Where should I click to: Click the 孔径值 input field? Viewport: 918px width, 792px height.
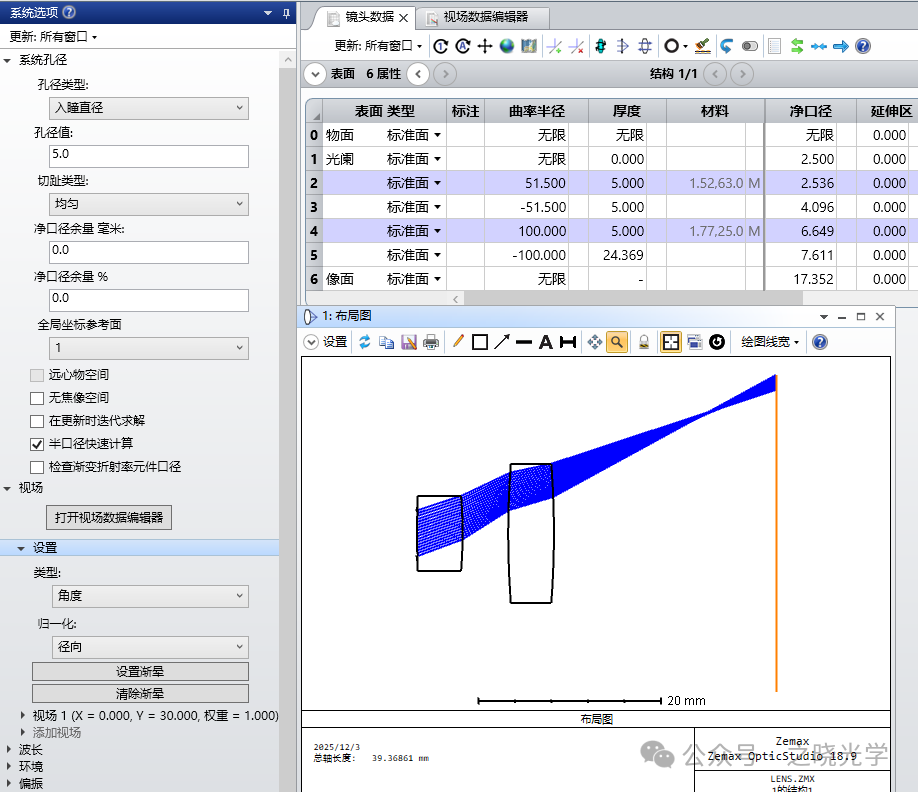point(148,155)
